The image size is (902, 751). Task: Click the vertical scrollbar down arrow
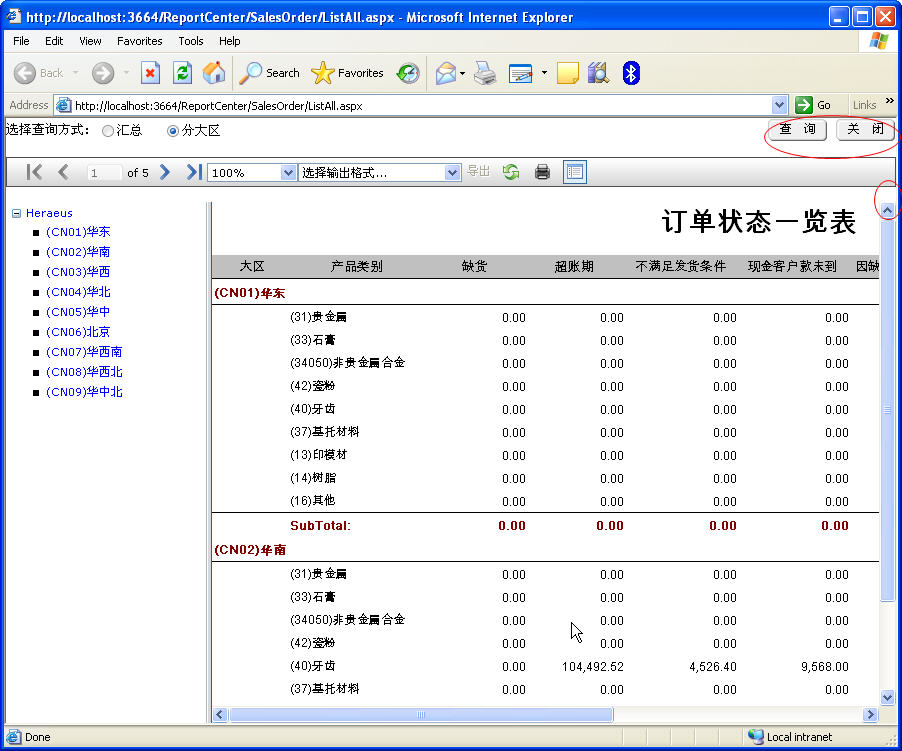pos(888,697)
